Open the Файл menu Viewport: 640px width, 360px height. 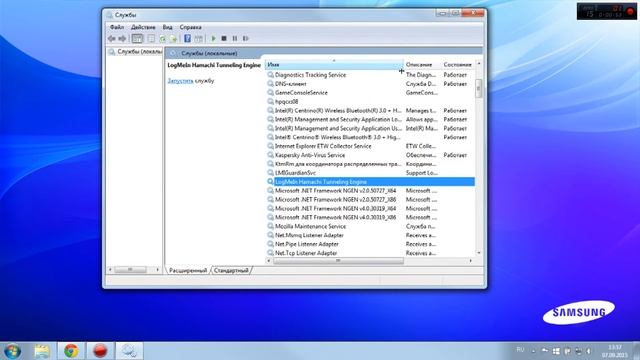pos(117,27)
